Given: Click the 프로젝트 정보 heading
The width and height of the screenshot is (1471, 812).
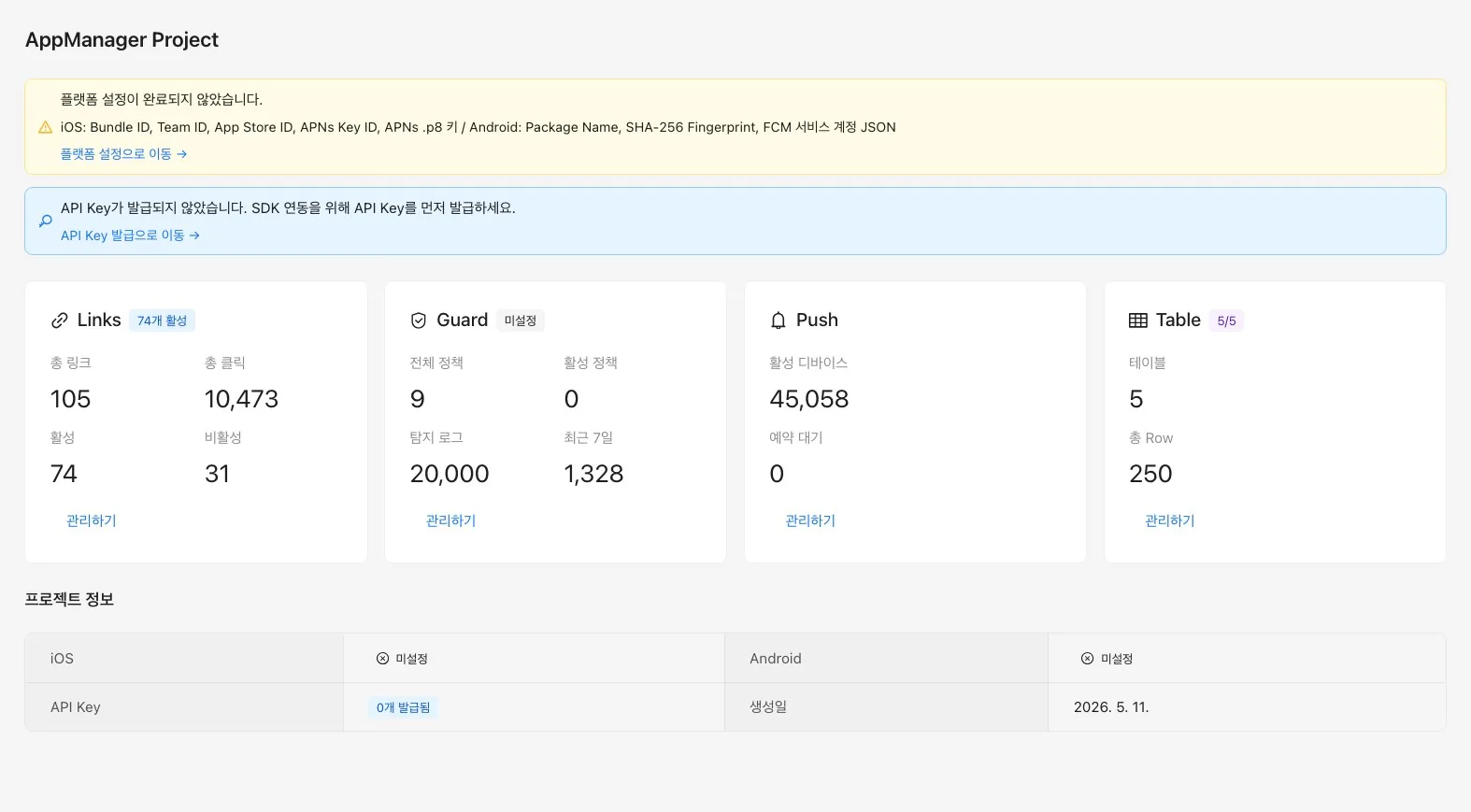Looking at the screenshot, I should 69,600.
